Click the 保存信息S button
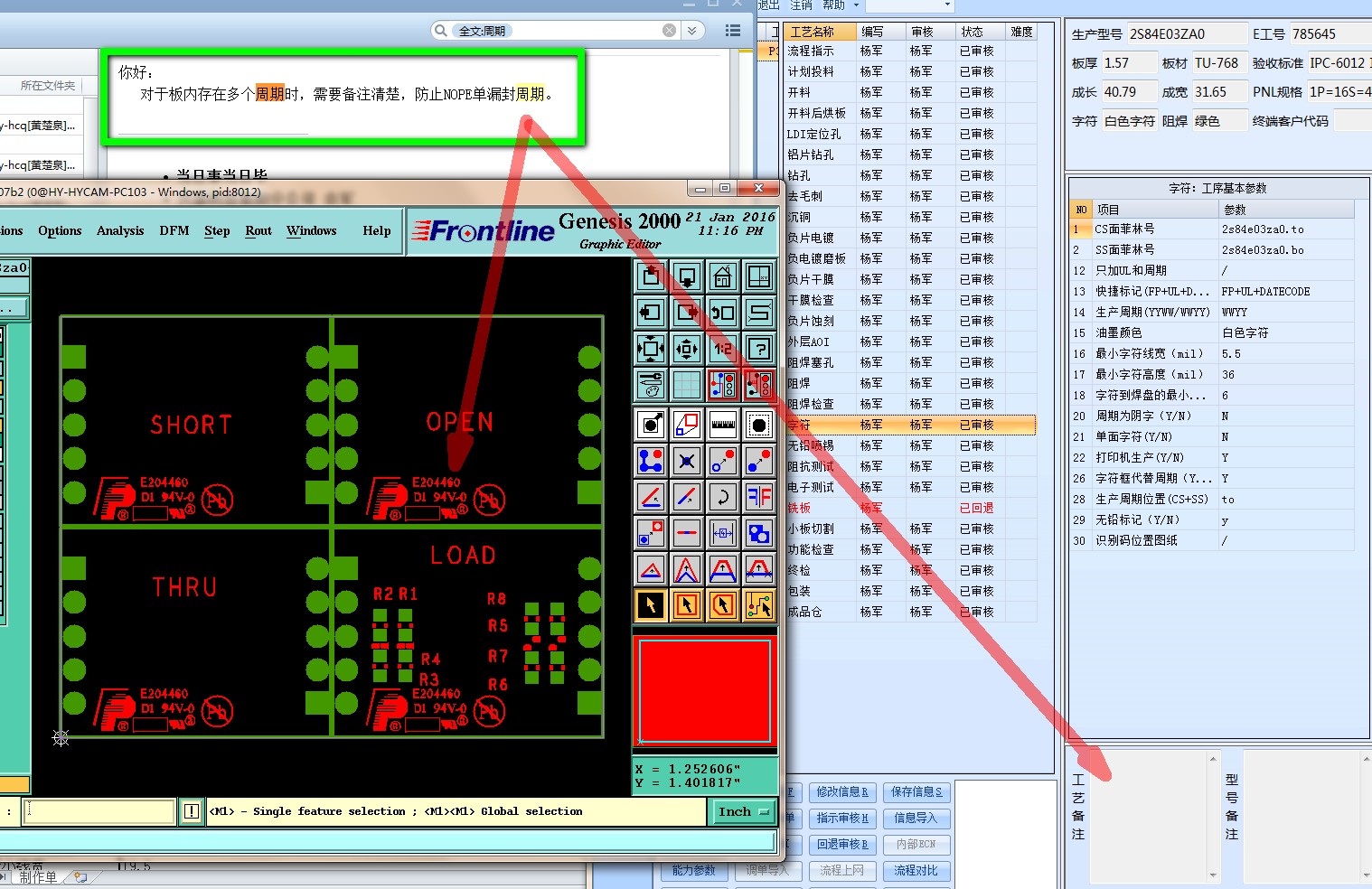1372x889 pixels. [x=916, y=792]
